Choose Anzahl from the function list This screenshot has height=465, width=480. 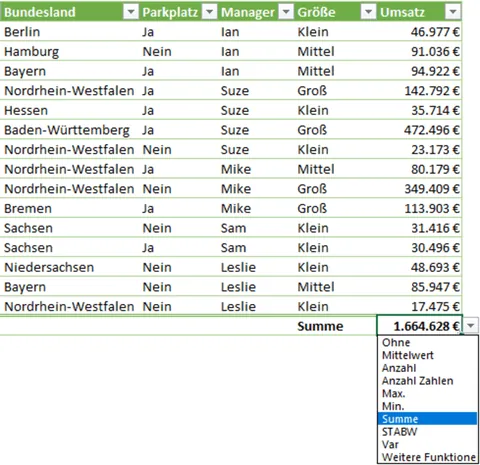428,368
